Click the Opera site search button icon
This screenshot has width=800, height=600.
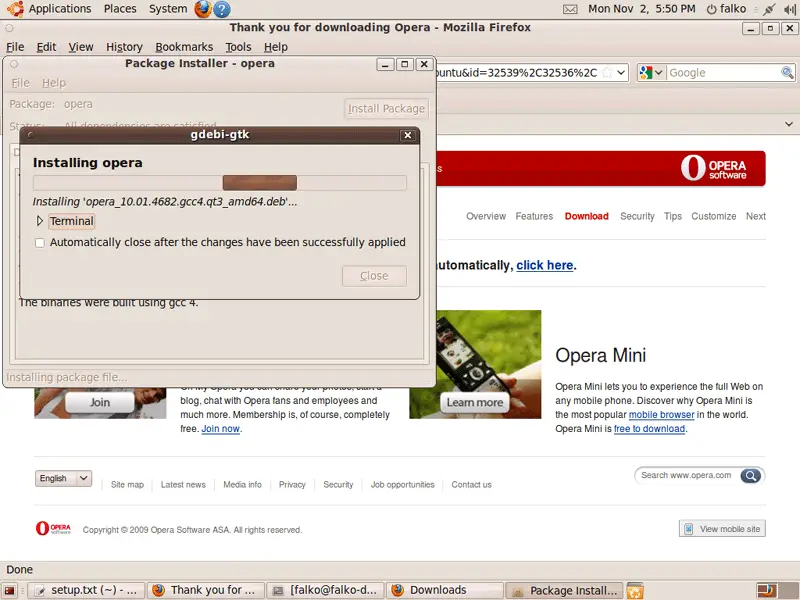(751, 476)
